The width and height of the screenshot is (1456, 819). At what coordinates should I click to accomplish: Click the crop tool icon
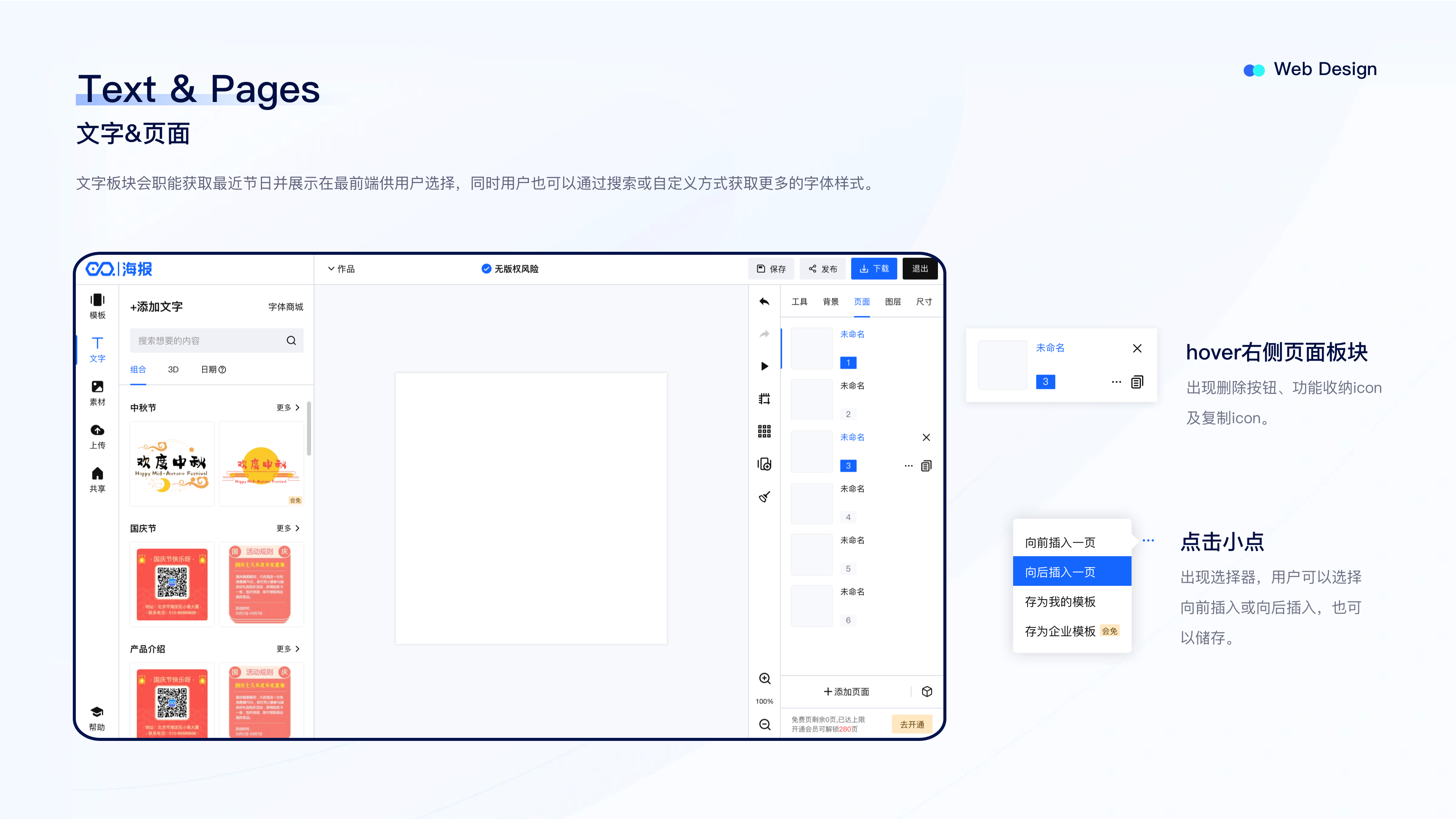click(x=764, y=399)
